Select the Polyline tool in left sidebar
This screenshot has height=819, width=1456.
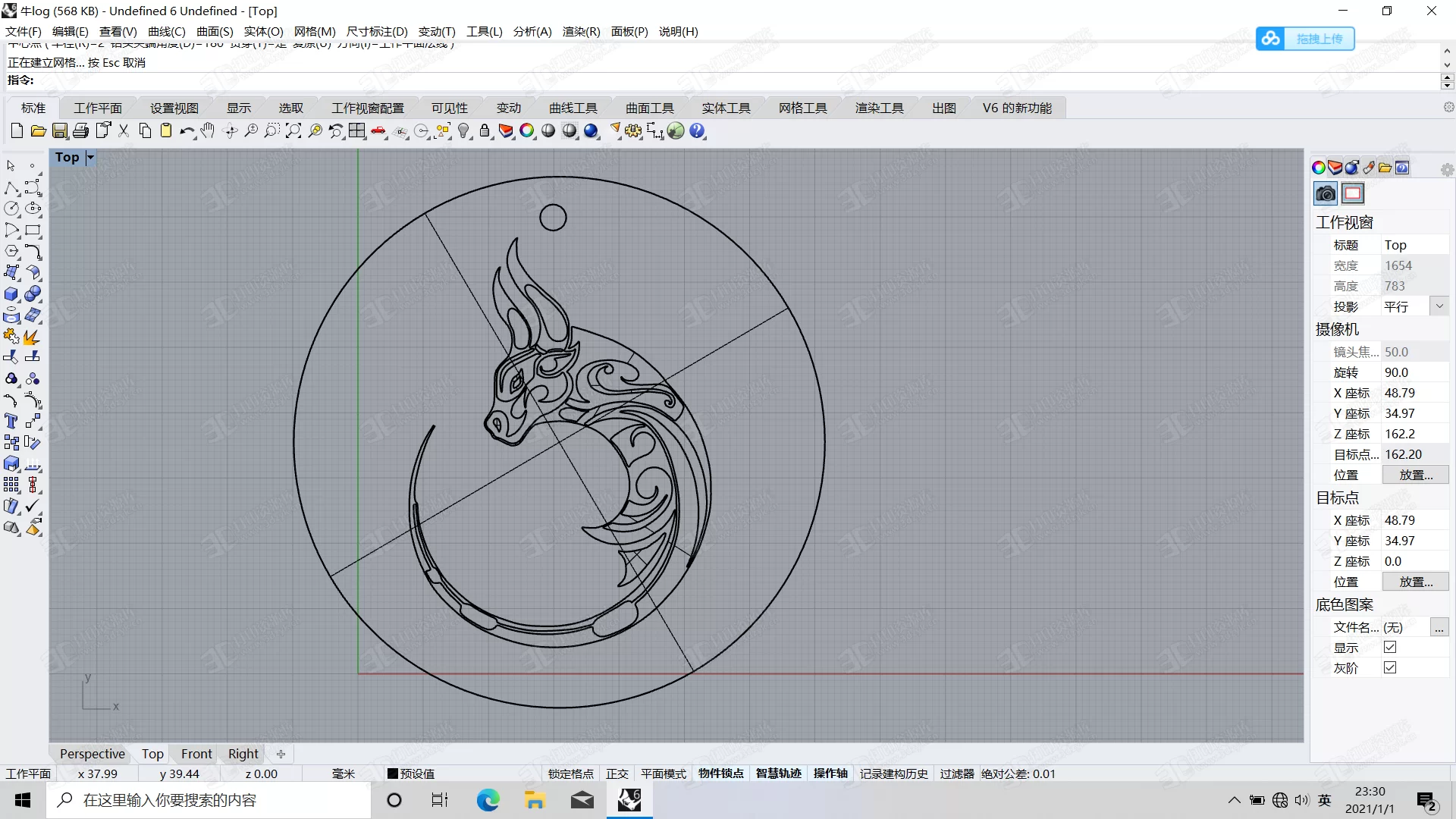click(11, 187)
